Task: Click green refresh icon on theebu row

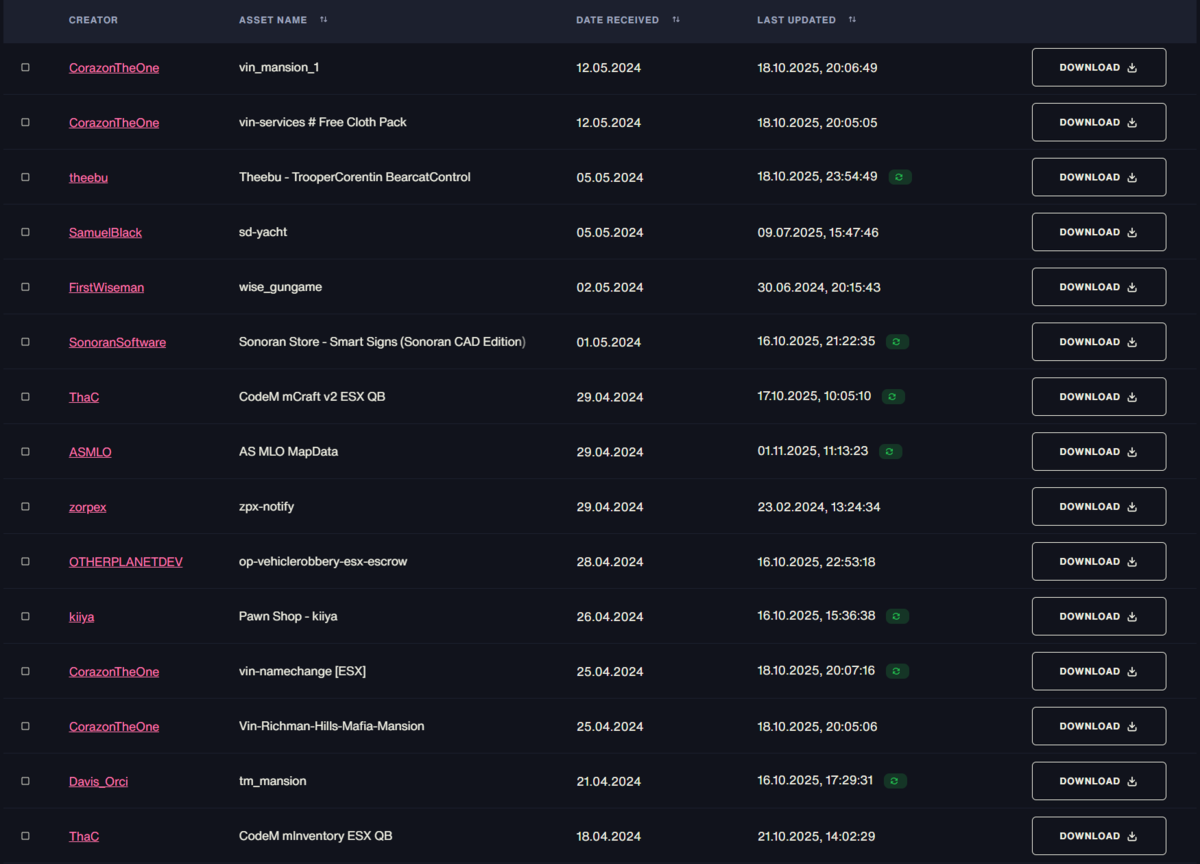Action: pyautogui.click(x=900, y=177)
